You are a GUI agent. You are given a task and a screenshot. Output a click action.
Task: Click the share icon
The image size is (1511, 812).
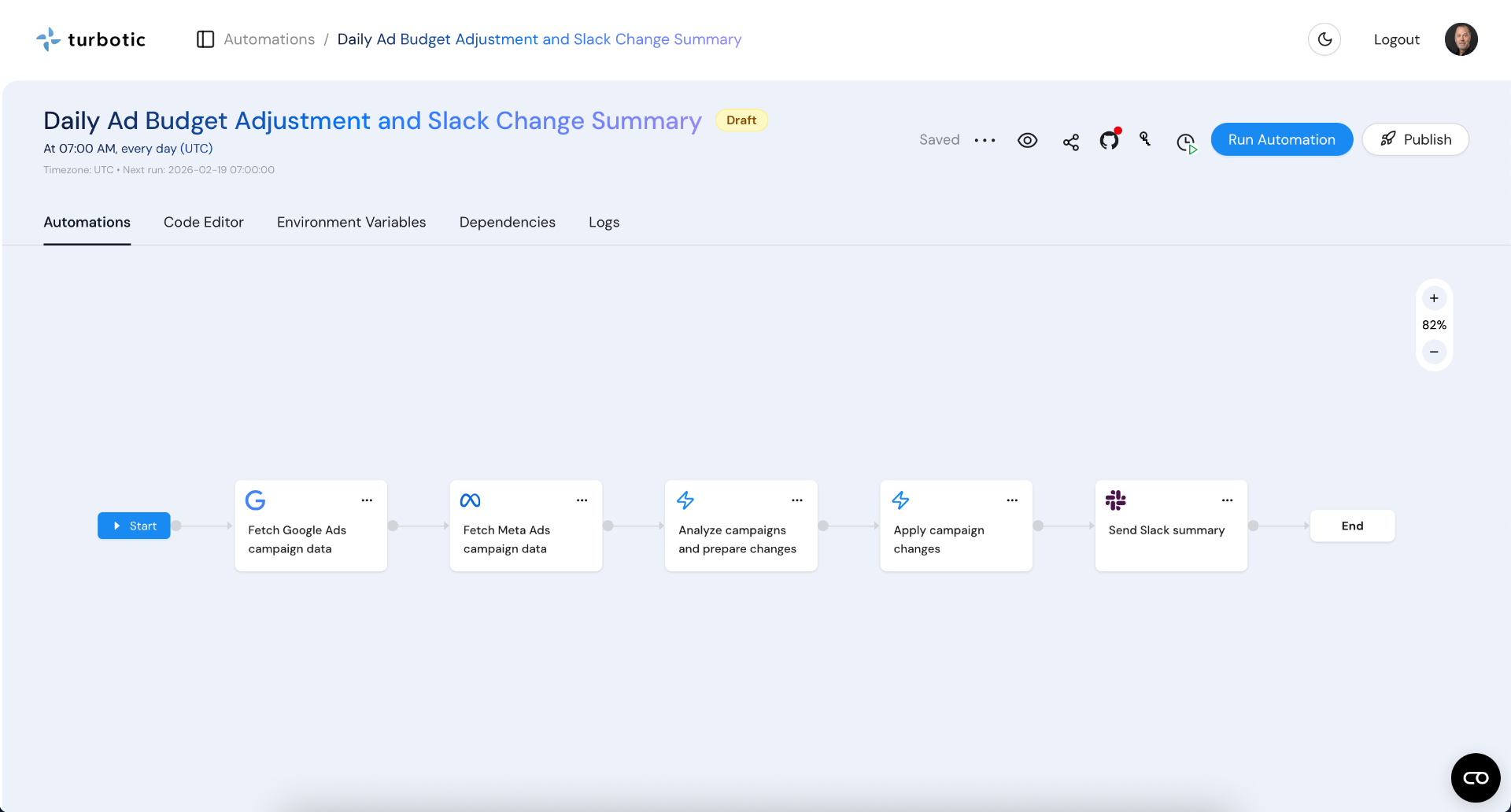(x=1070, y=142)
